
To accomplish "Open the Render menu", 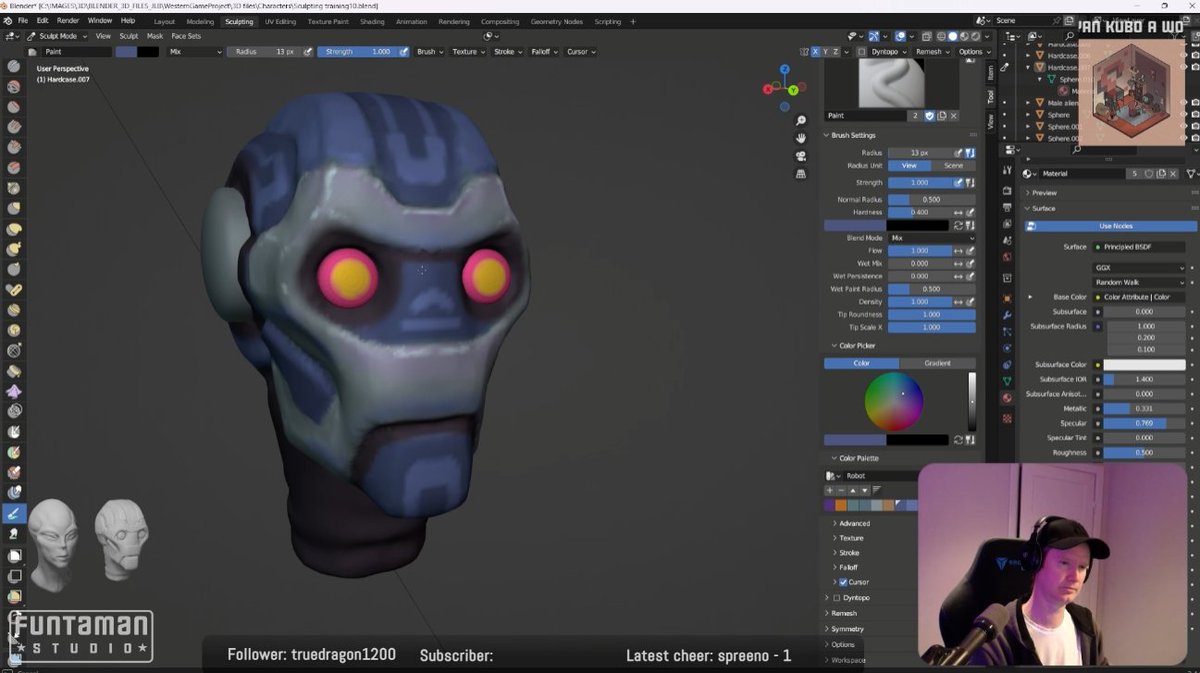I will click(x=68, y=20).
